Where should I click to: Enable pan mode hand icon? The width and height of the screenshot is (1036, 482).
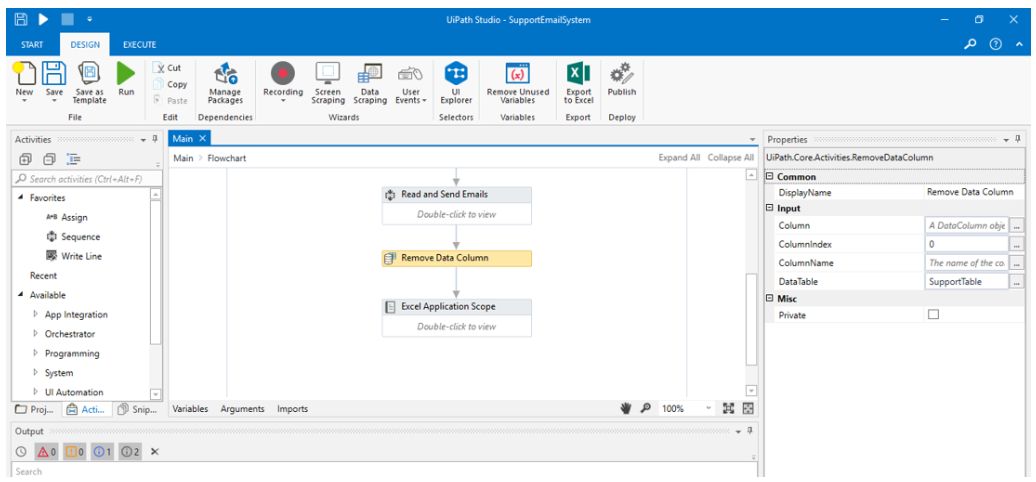point(626,409)
